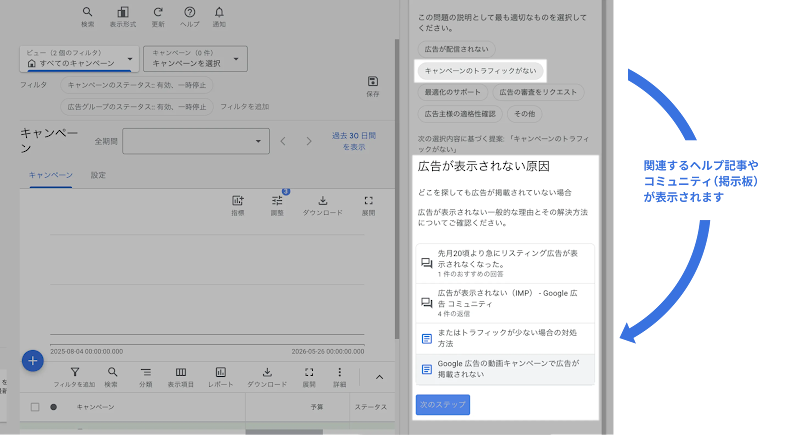Open the 検索 search icon in top toolbar
The image size is (800, 435).
(x=88, y=12)
